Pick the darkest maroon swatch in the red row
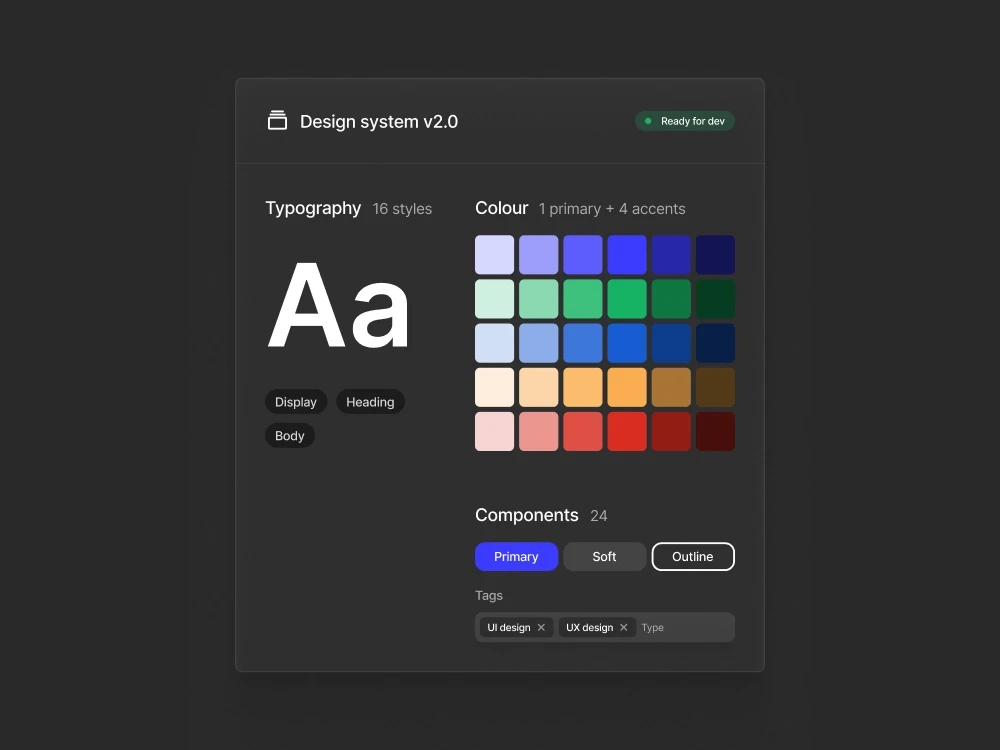This screenshot has width=1000, height=750. coord(716,432)
